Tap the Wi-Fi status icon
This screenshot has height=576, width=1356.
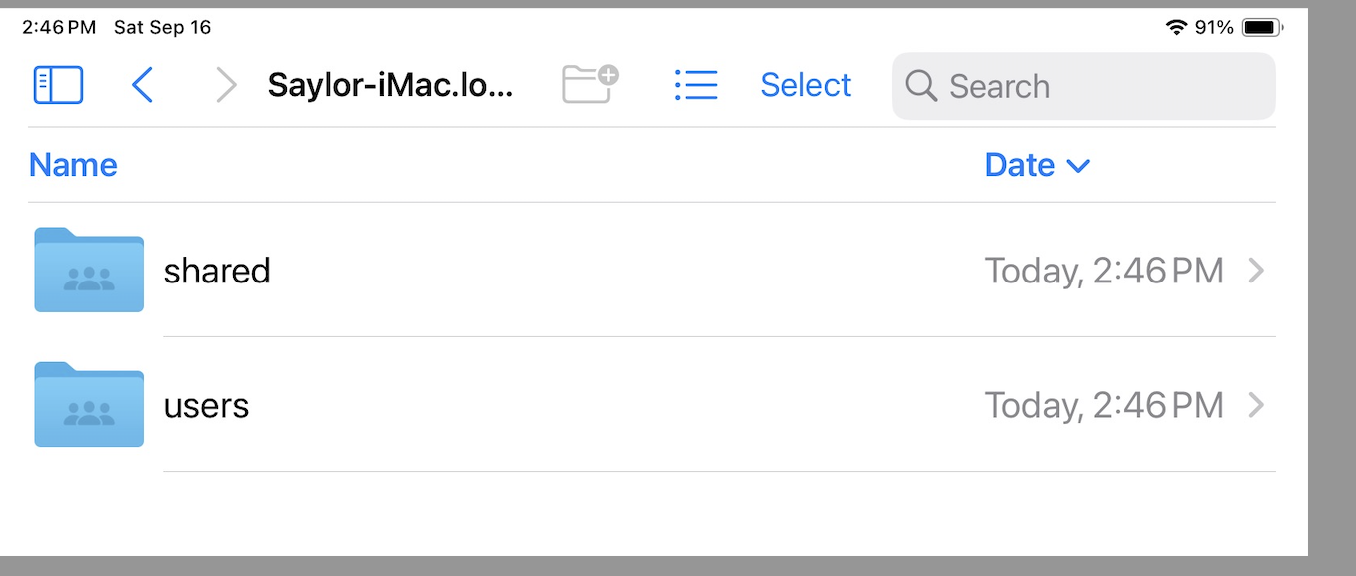(1177, 27)
